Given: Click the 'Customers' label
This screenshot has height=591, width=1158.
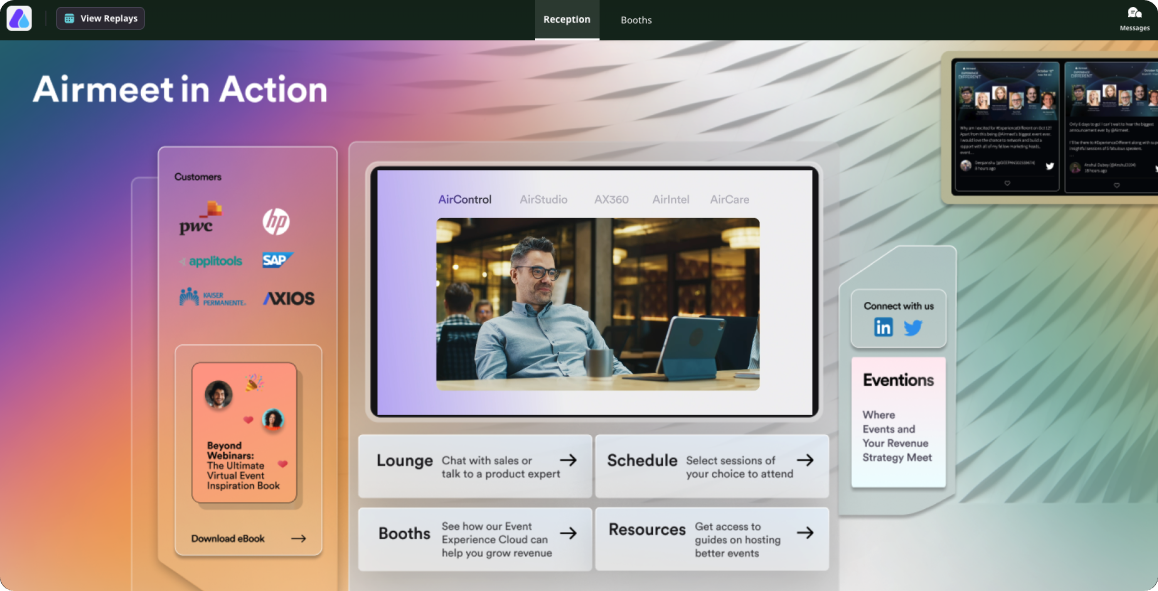Looking at the screenshot, I should point(198,177).
